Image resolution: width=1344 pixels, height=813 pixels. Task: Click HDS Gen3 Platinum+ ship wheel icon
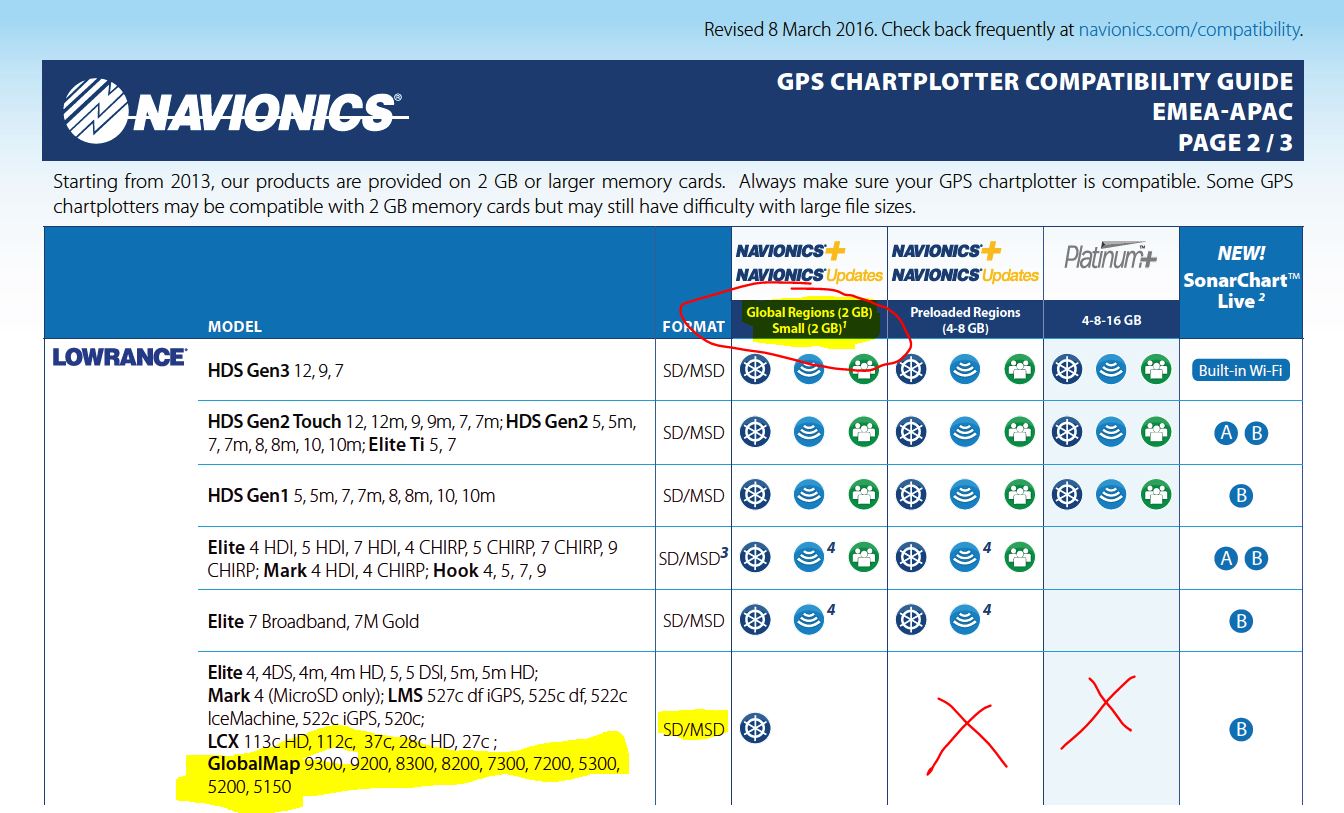coord(1068,370)
